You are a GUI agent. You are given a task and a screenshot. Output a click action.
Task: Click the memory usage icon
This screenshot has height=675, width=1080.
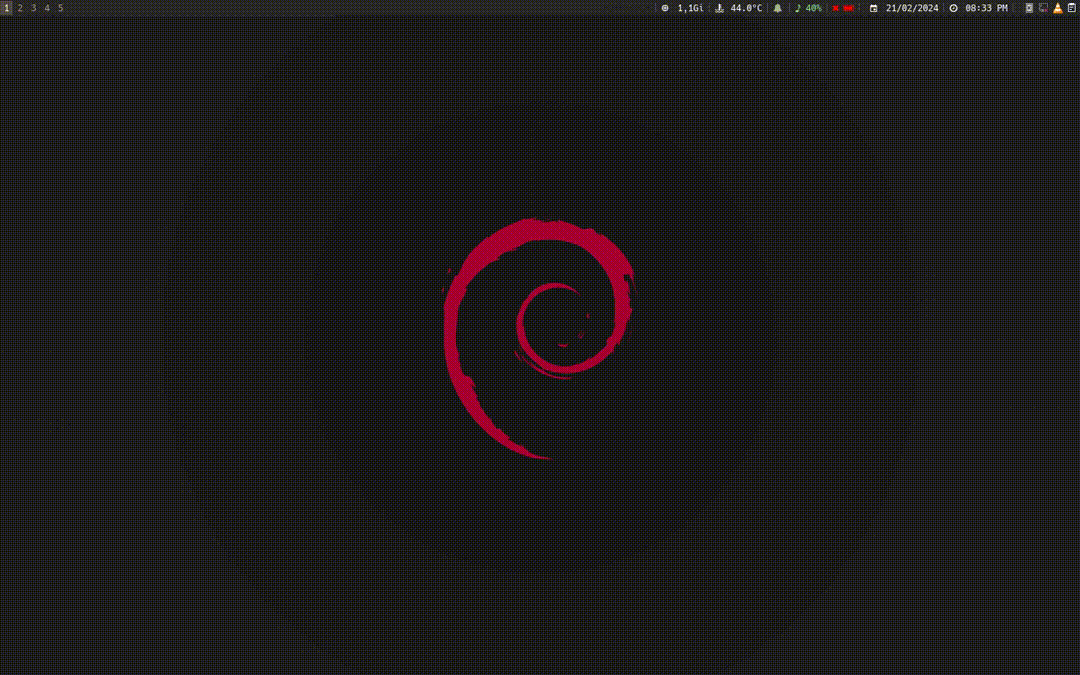point(665,8)
